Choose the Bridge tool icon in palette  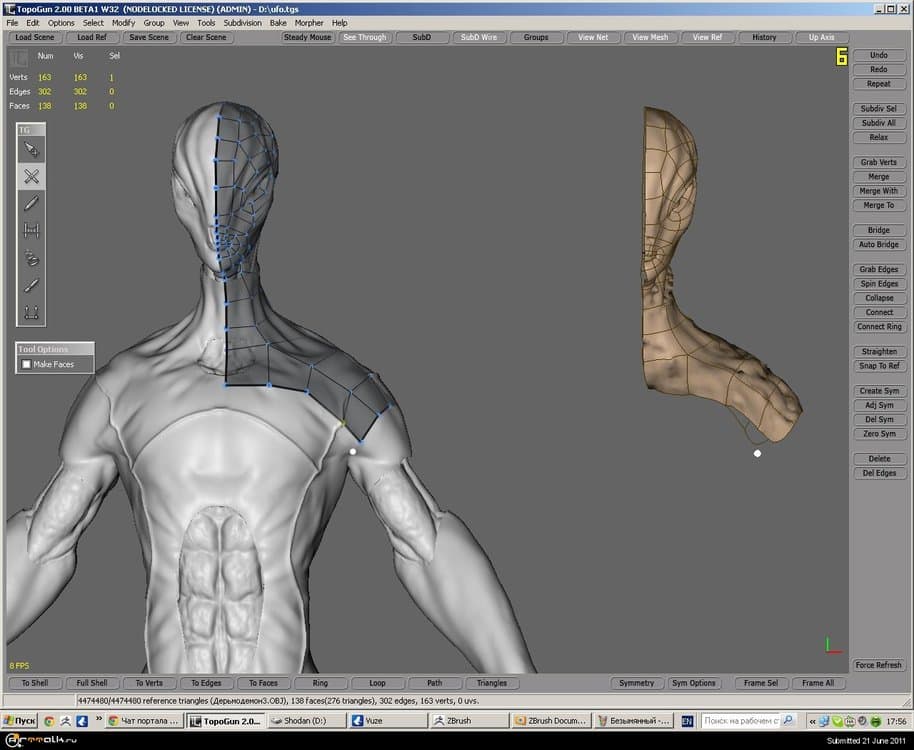point(31,230)
